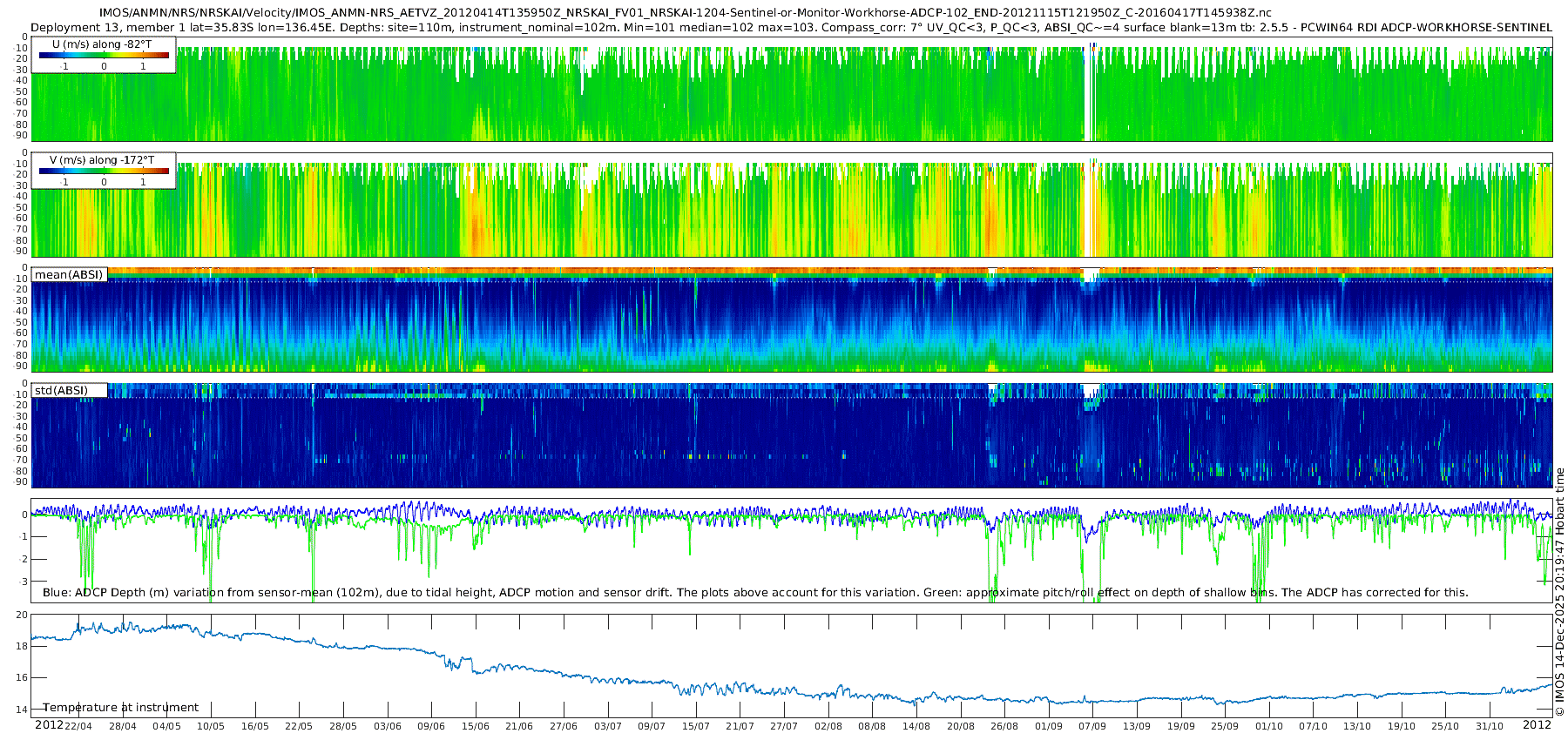Click the V (m/s) velocity colorbar
The width and height of the screenshot is (1568, 740).
coord(104,172)
